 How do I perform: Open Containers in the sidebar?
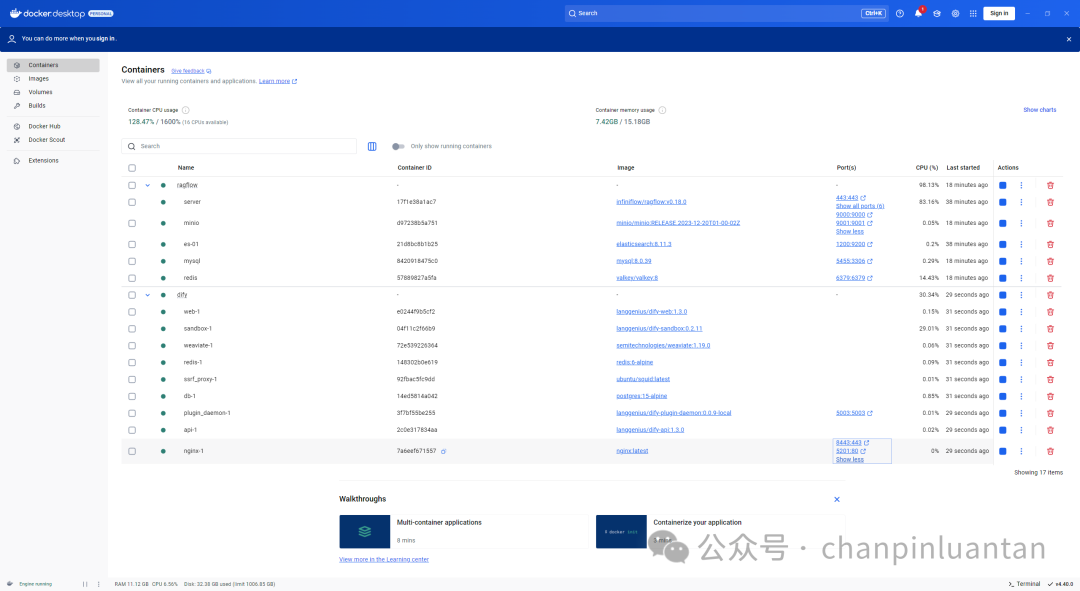point(53,65)
